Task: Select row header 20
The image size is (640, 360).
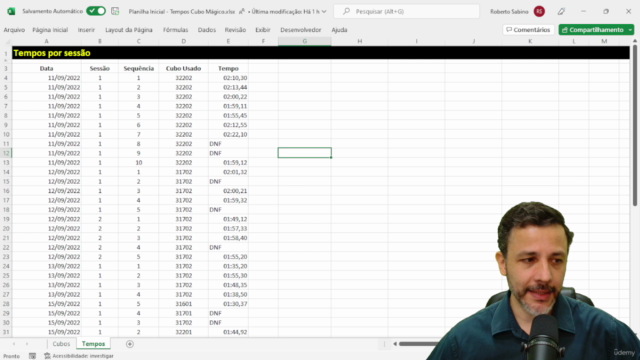Action: click(6, 229)
